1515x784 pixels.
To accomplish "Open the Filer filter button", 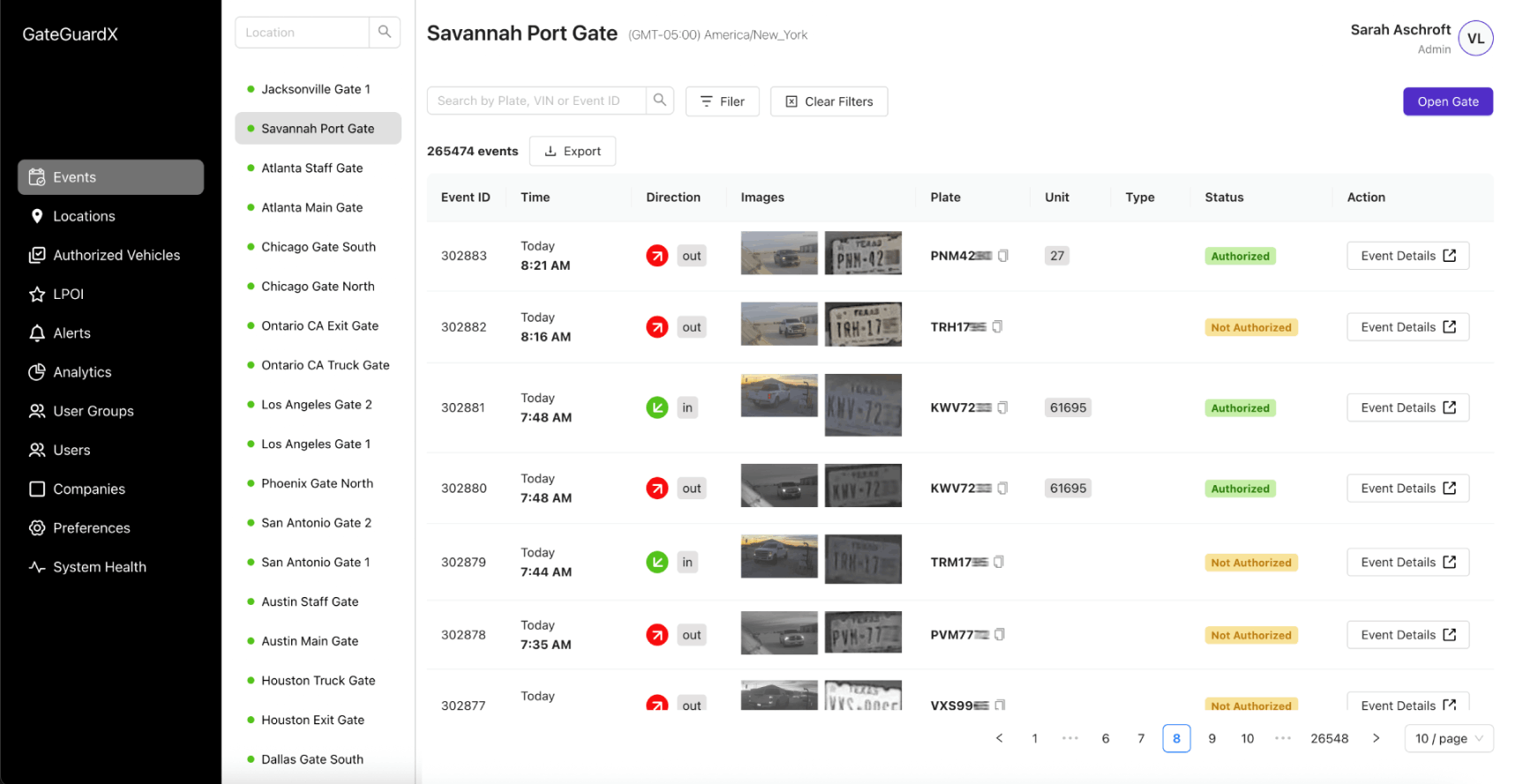I will 723,101.
